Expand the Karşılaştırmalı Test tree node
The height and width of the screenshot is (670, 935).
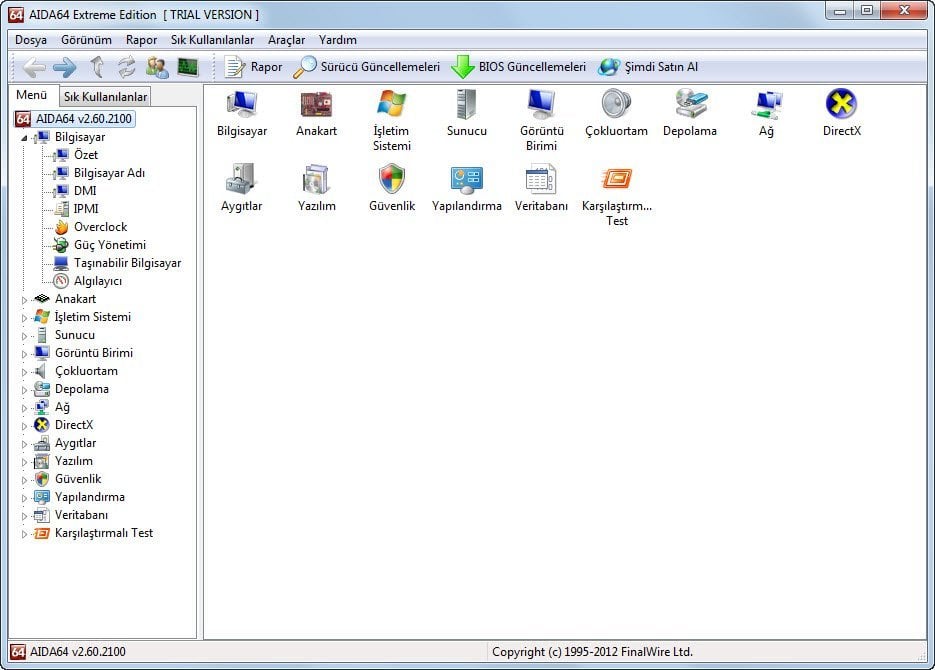[x=24, y=534]
